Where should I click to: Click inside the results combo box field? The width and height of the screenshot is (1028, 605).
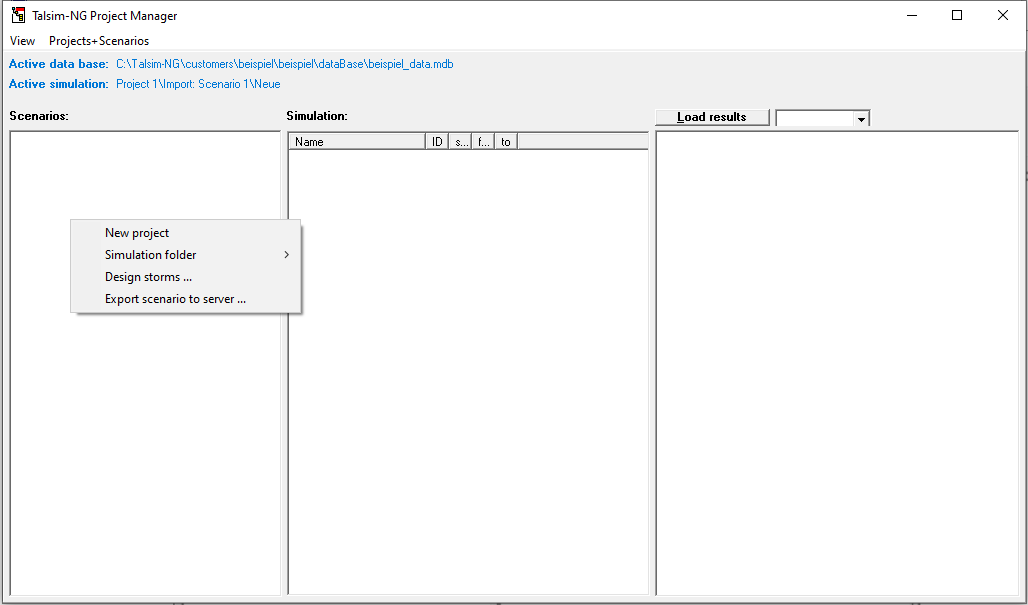(x=814, y=118)
